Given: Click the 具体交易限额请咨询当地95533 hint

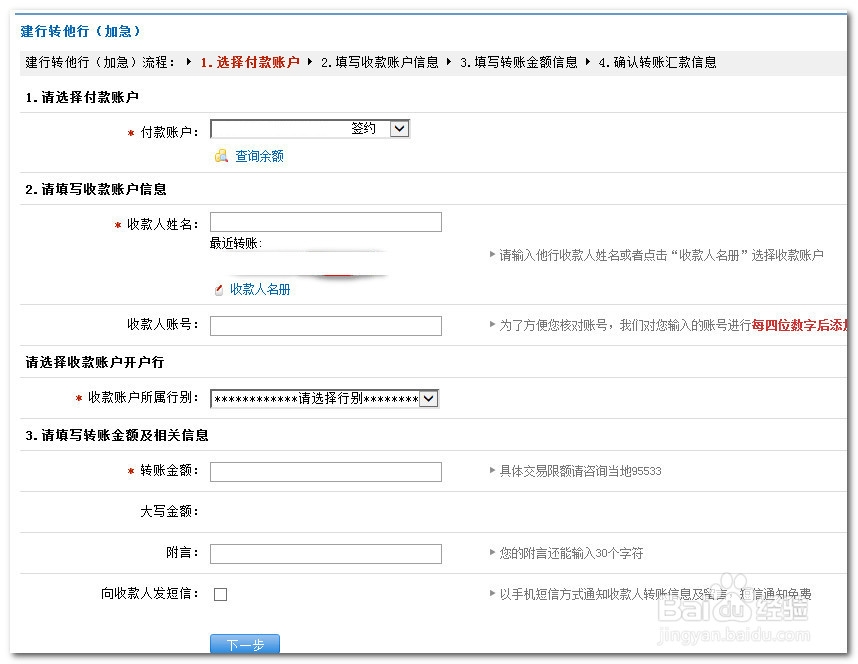Looking at the screenshot, I should 580,471.
